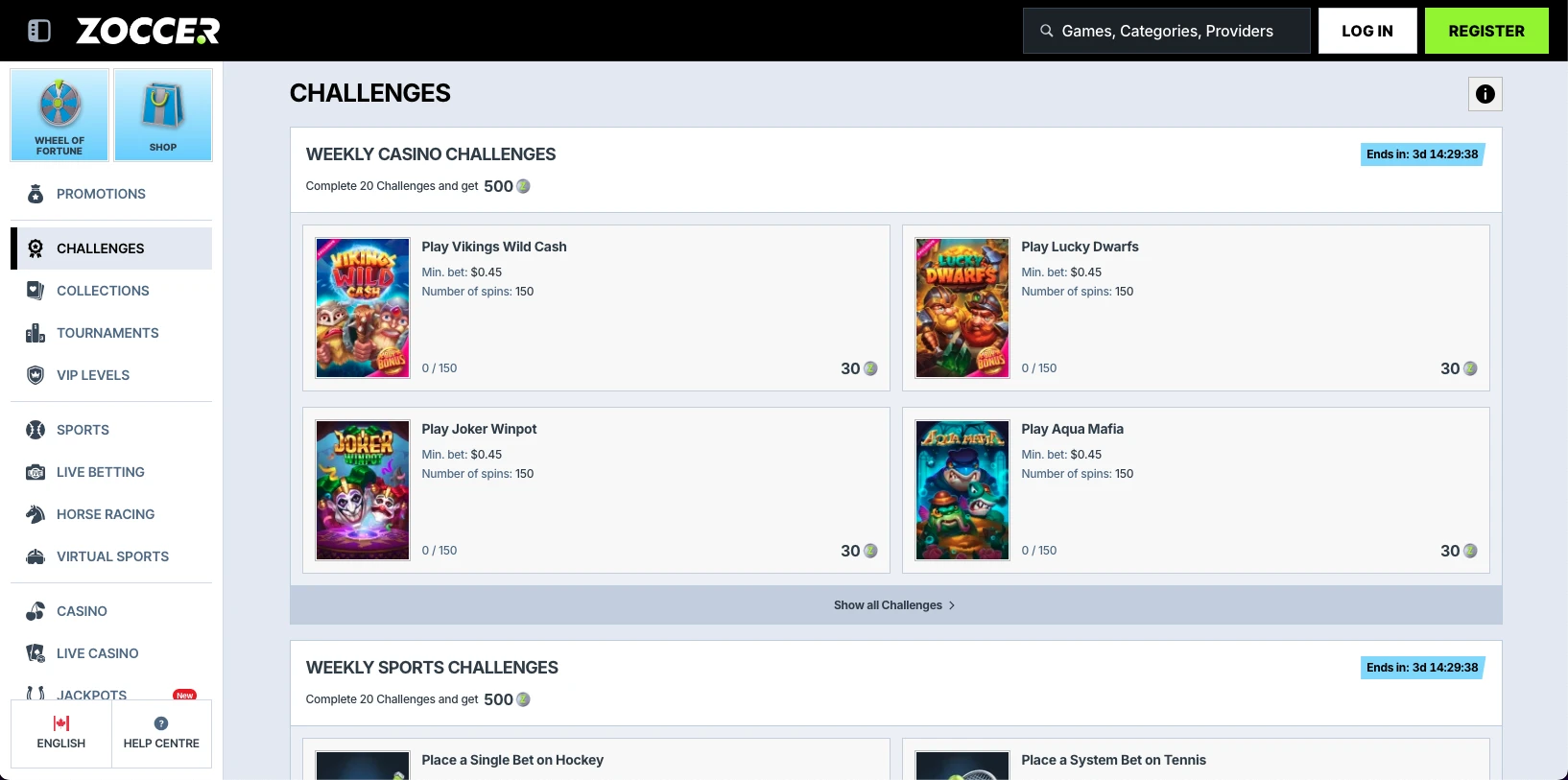1568x780 pixels.
Task: Open ENGLISH language selector
Action: click(61, 734)
